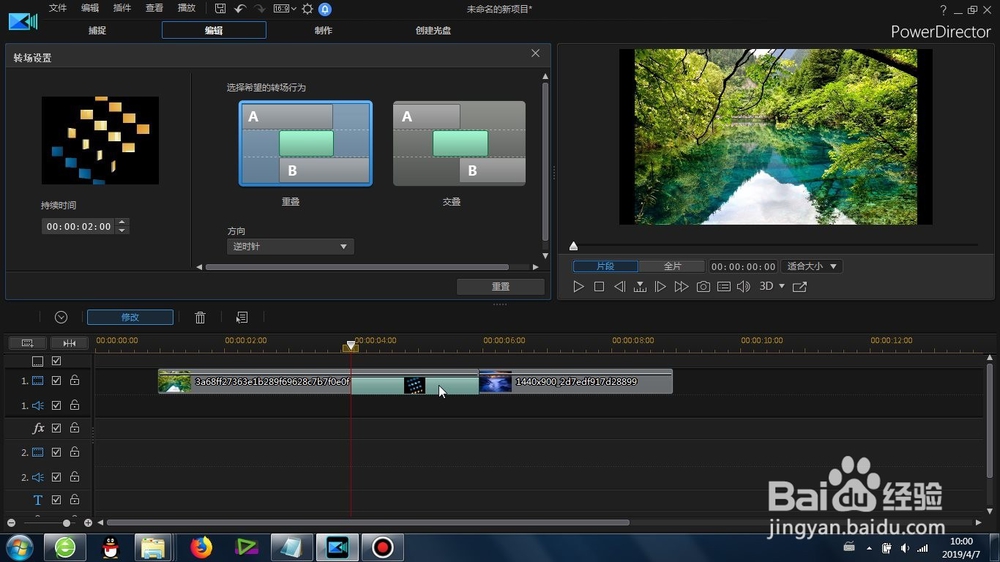Click the fast forward button
The image size is (1000, 562).
pyautogui.click(x=681, y=286)
